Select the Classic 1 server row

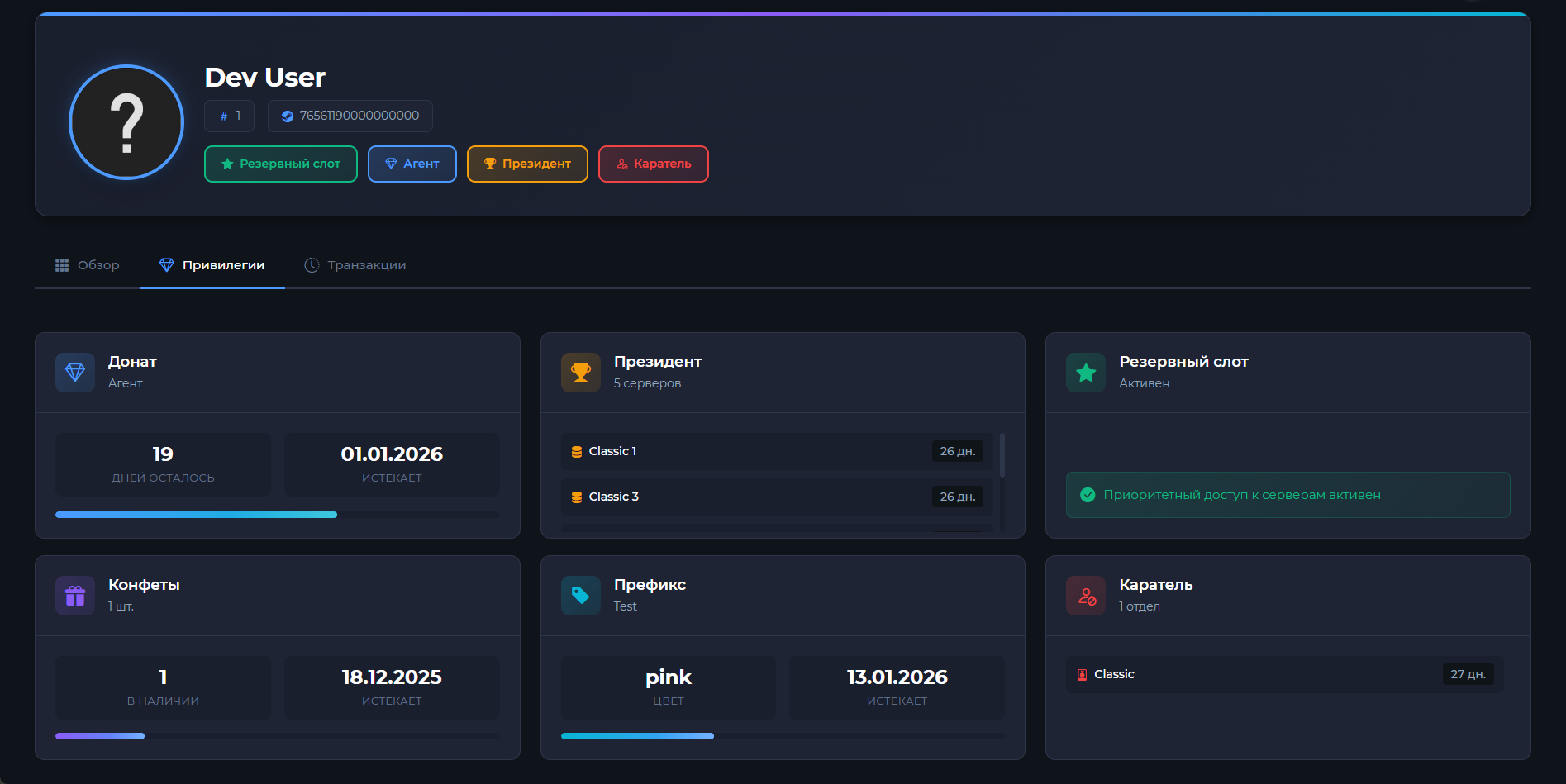coord(777,451)
